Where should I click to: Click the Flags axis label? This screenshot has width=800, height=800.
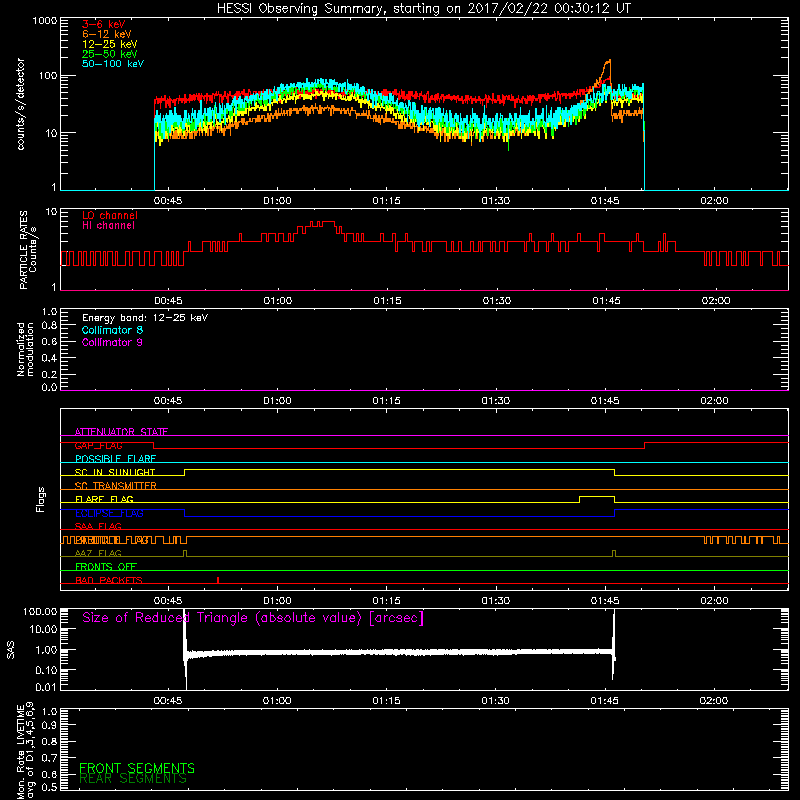[41, 499]
